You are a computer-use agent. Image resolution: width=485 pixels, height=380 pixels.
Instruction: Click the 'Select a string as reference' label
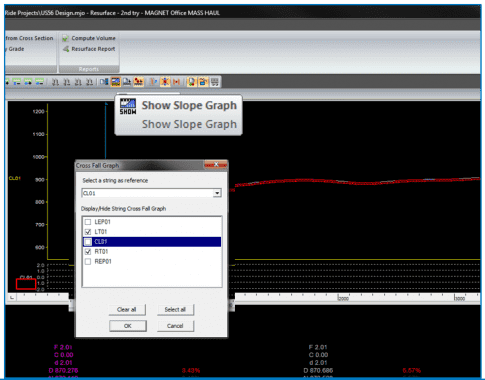coord(115,181)
